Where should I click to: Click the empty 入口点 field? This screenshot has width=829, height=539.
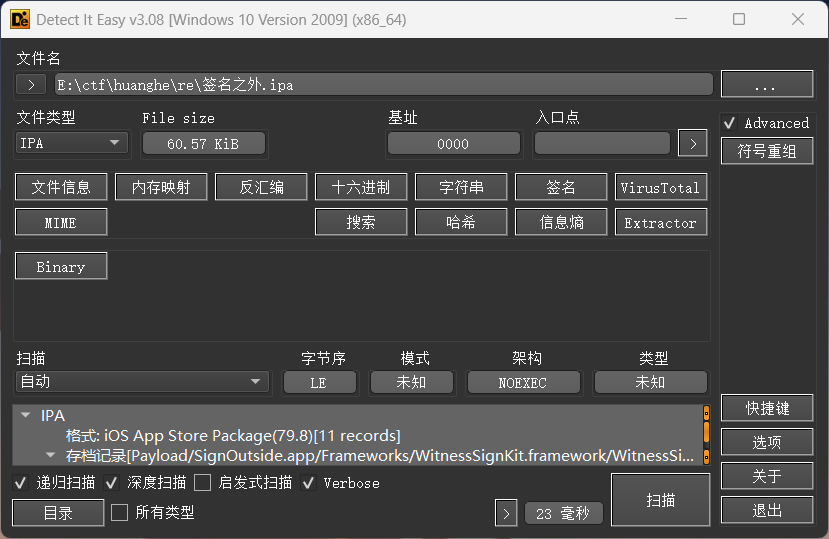602,143
